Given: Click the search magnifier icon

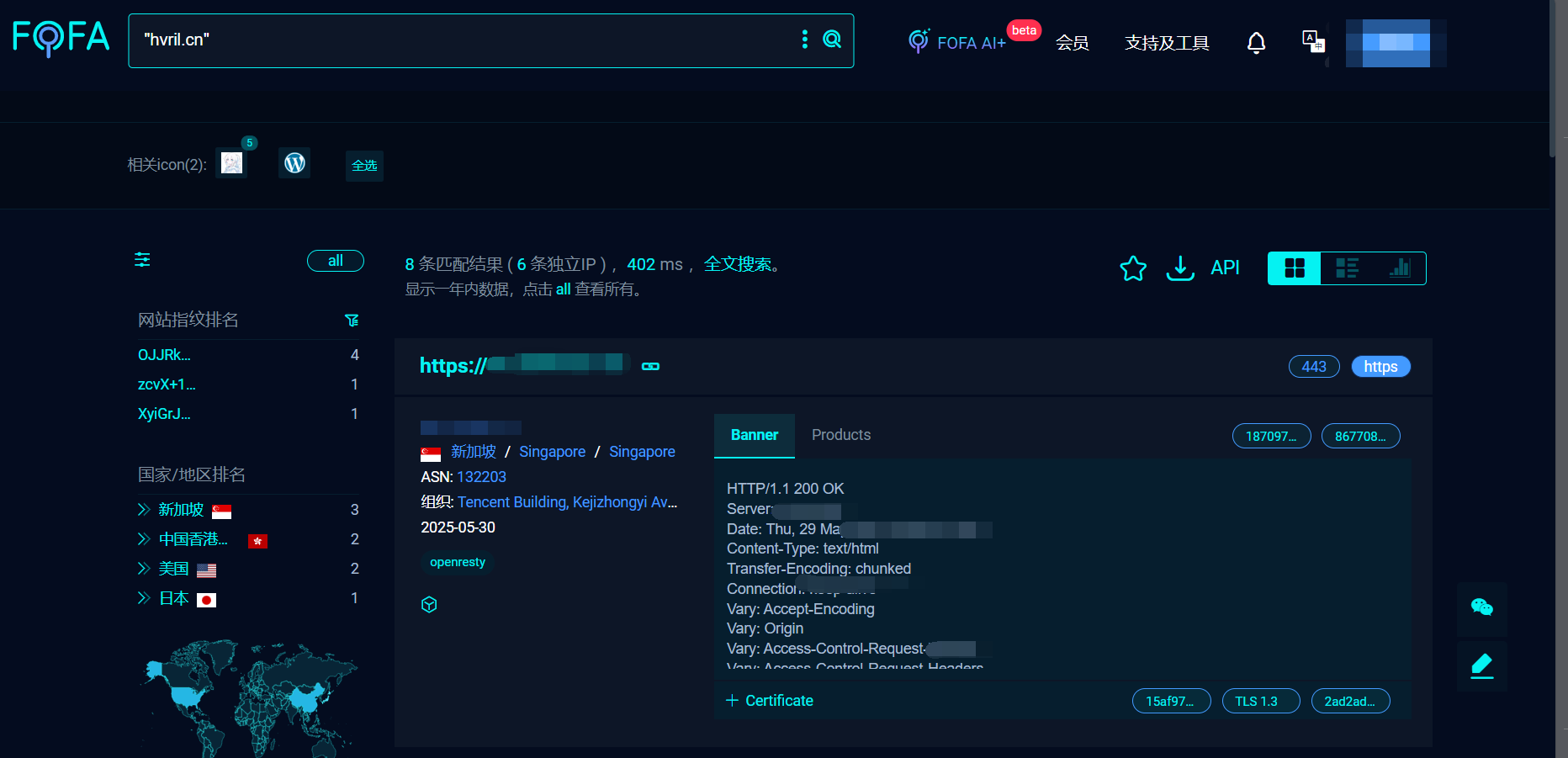Looking at the screenshot, I should click(x=832, y=40).
